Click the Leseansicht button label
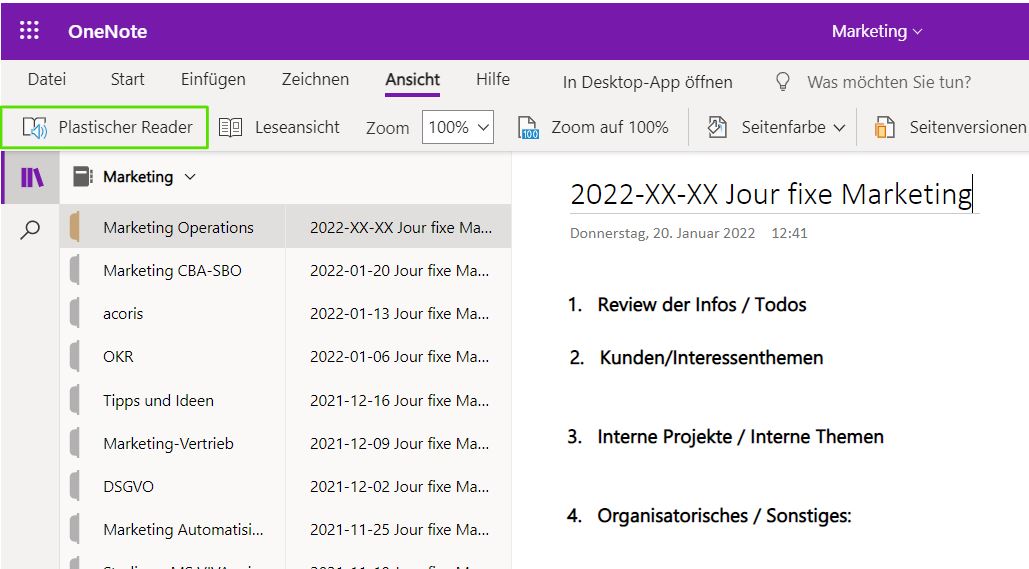 (x=297, y=127)
